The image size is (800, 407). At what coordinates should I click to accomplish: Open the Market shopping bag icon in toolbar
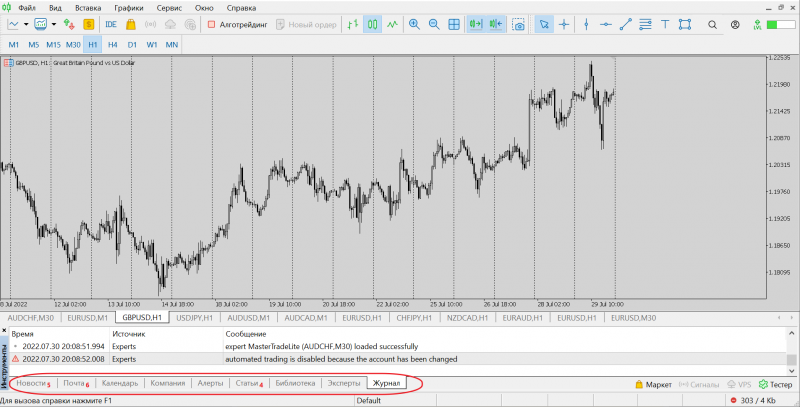[x=131, y=24]
